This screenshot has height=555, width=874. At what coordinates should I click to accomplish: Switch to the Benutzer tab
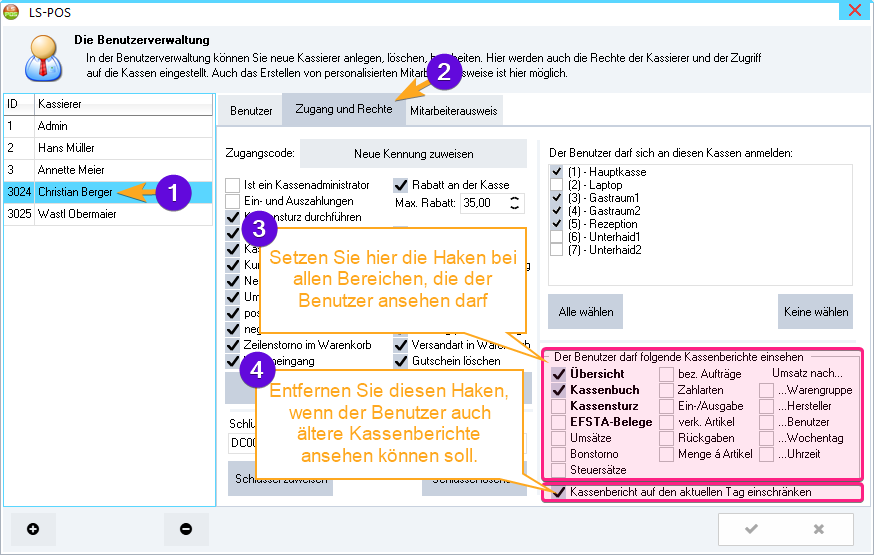251,111
